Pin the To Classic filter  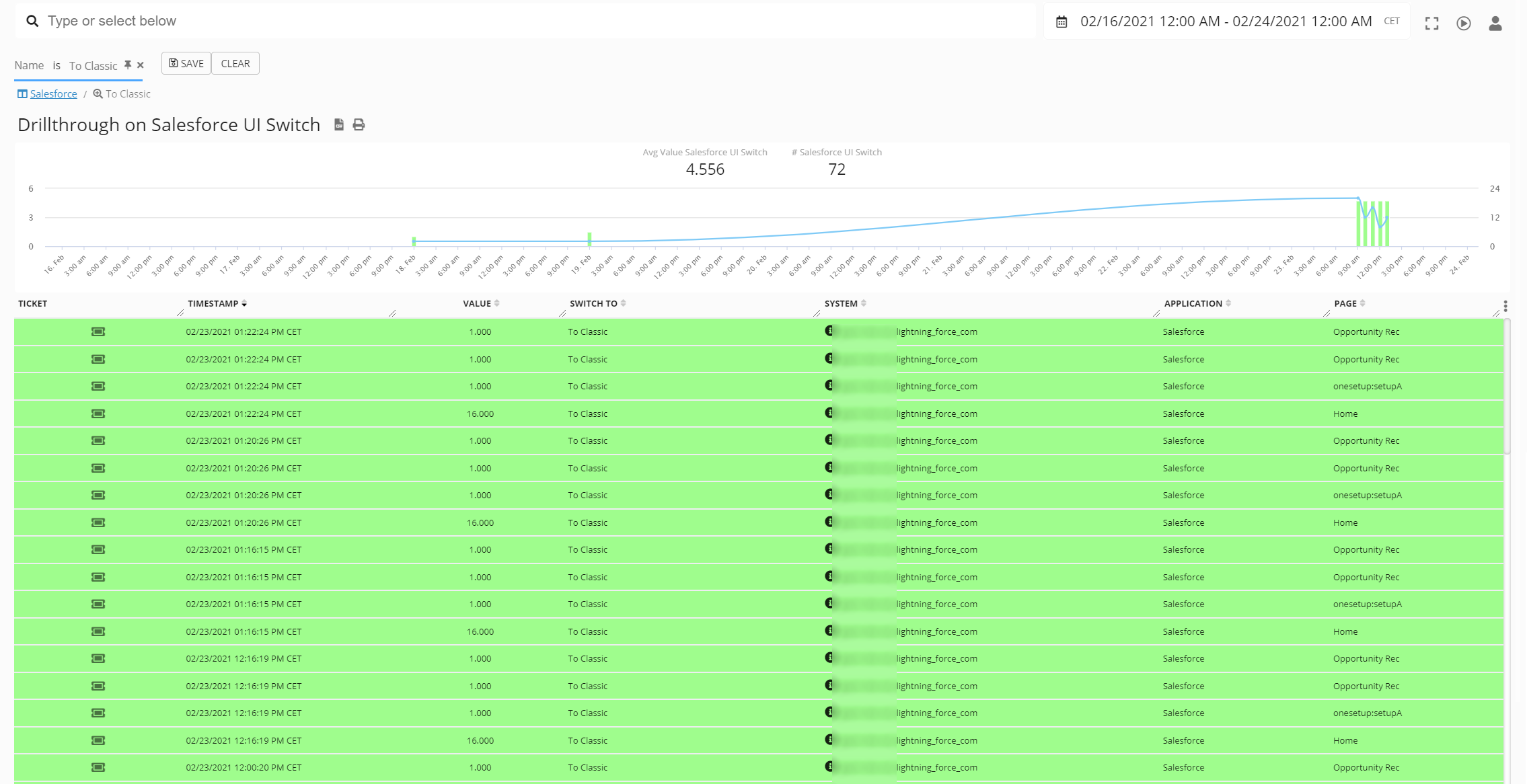(x=128, y=65)
